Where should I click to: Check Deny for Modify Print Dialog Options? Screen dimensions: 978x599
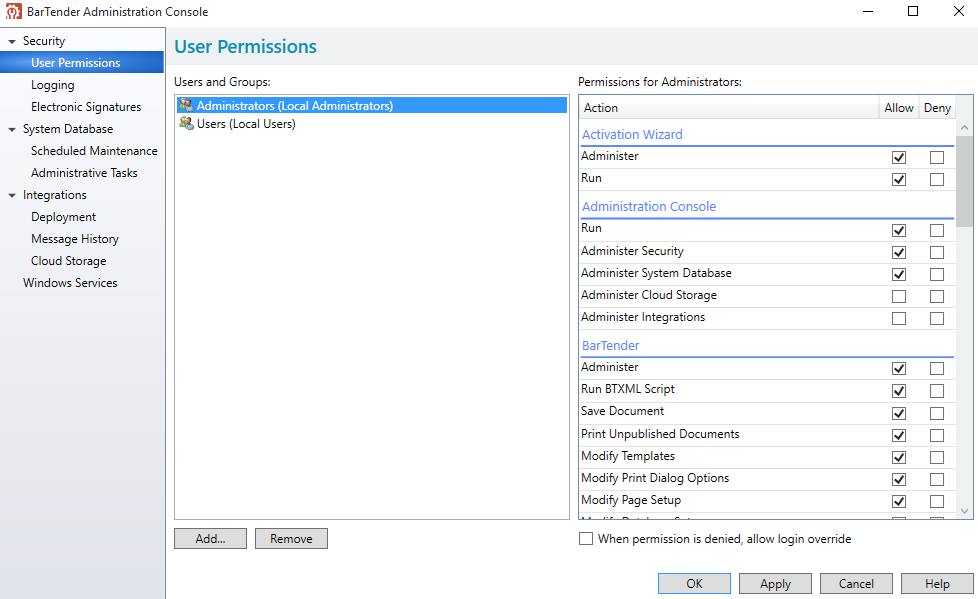937,479
